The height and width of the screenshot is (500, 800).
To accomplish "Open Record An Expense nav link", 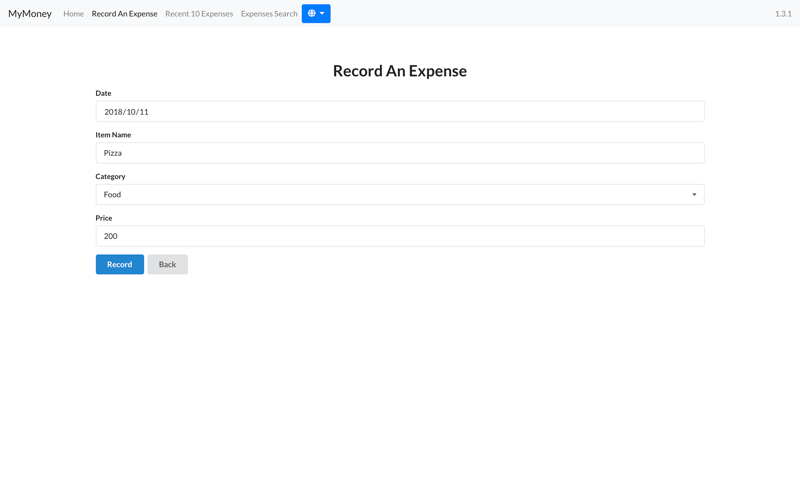I will (x=124, y=14).
